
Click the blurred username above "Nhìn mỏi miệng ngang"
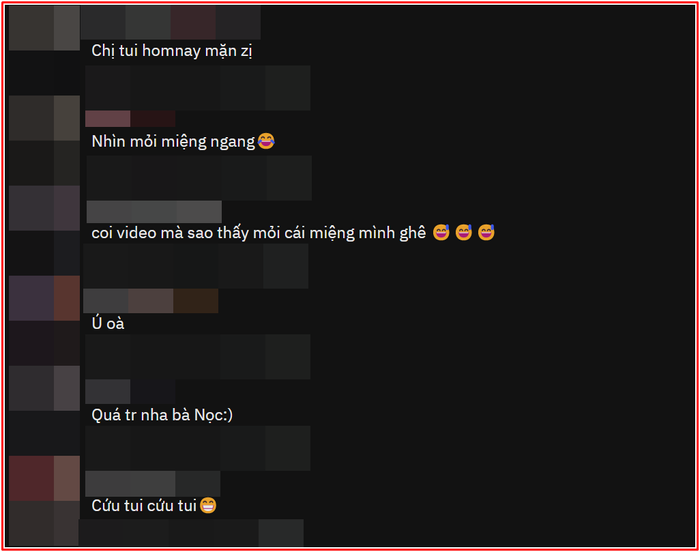pyautogui.click(x=130, y=119)
